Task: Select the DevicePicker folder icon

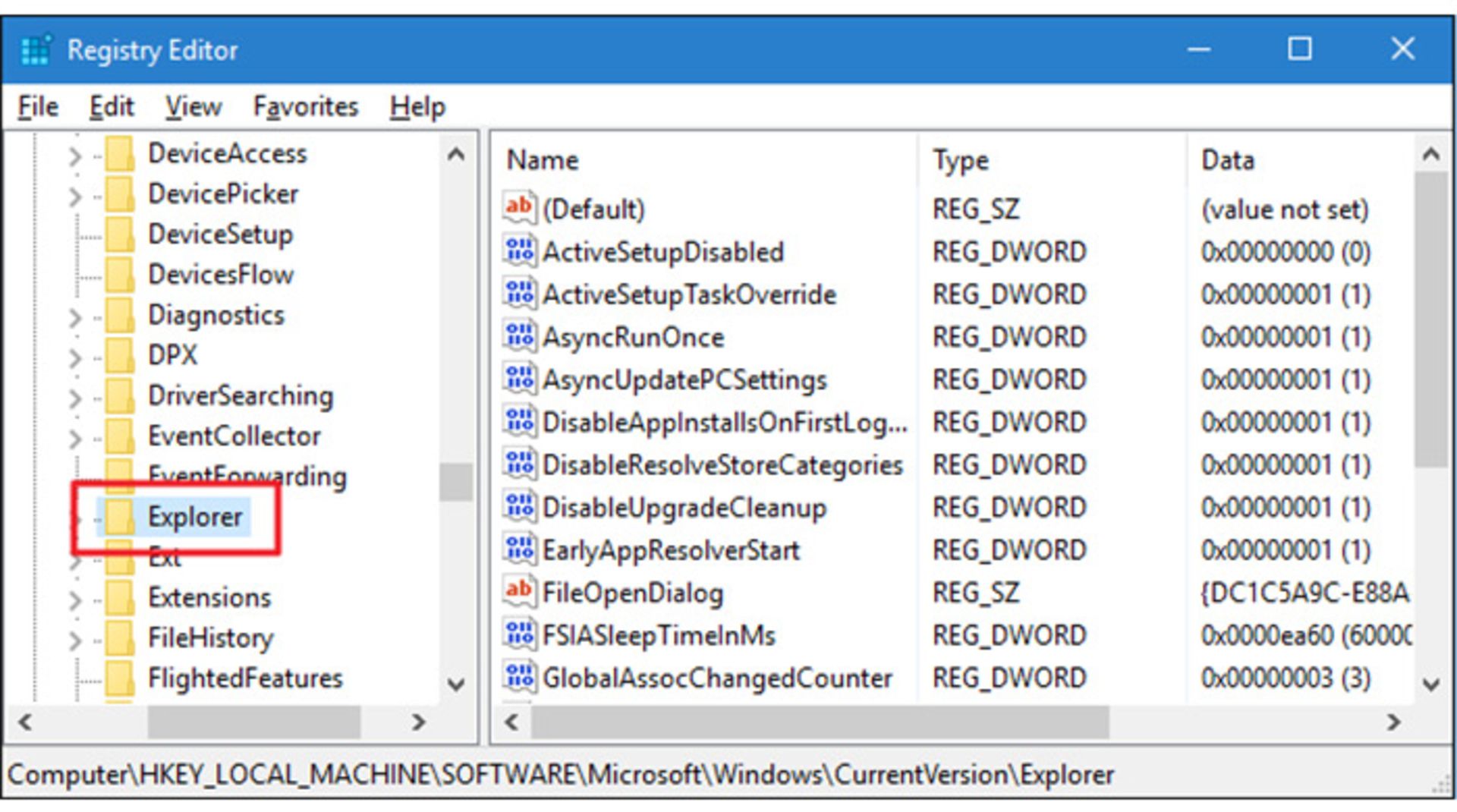Action: click(x=119, y=194)
